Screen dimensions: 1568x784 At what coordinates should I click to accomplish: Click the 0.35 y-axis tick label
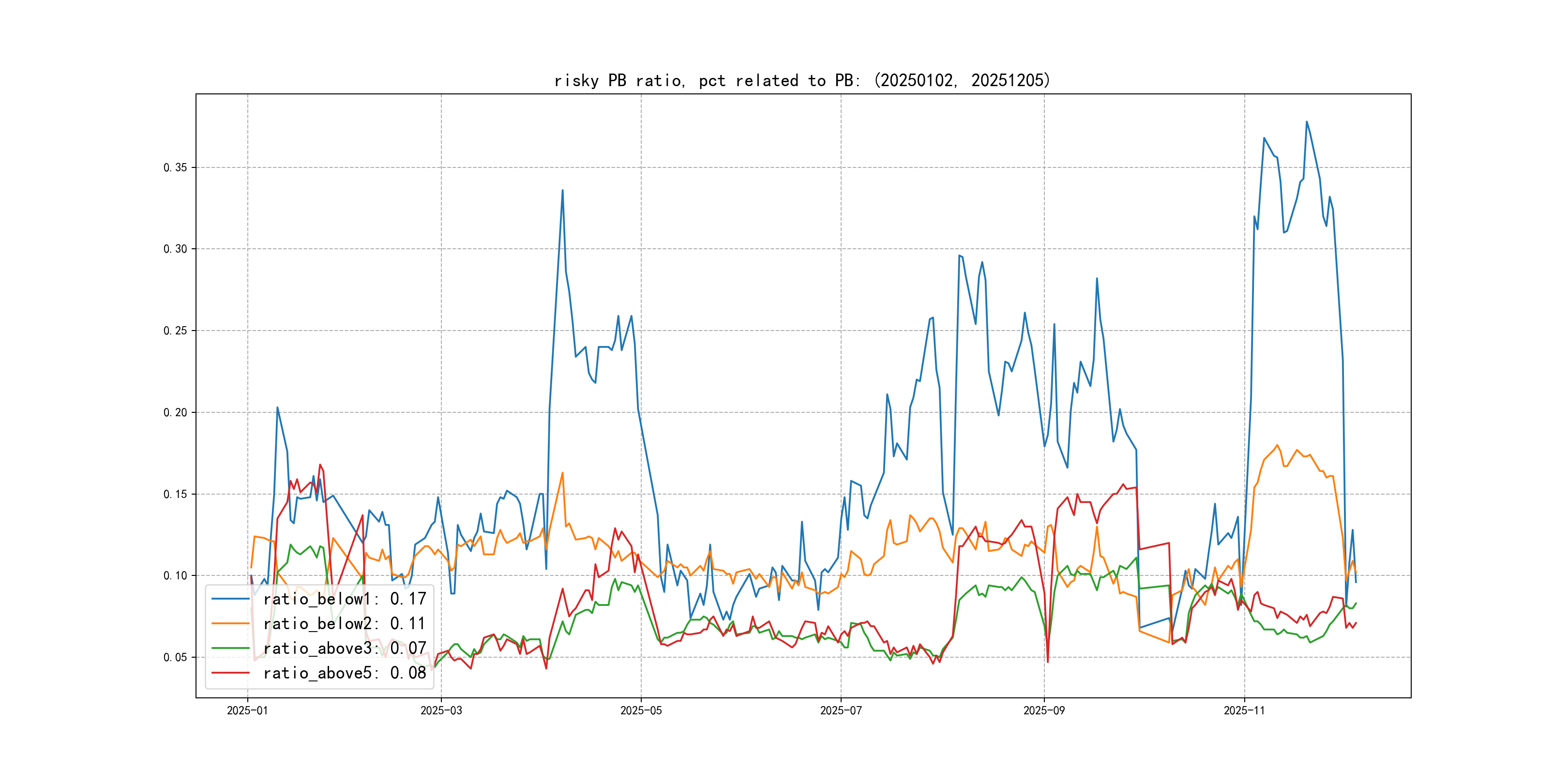click(x=175, y=167)
